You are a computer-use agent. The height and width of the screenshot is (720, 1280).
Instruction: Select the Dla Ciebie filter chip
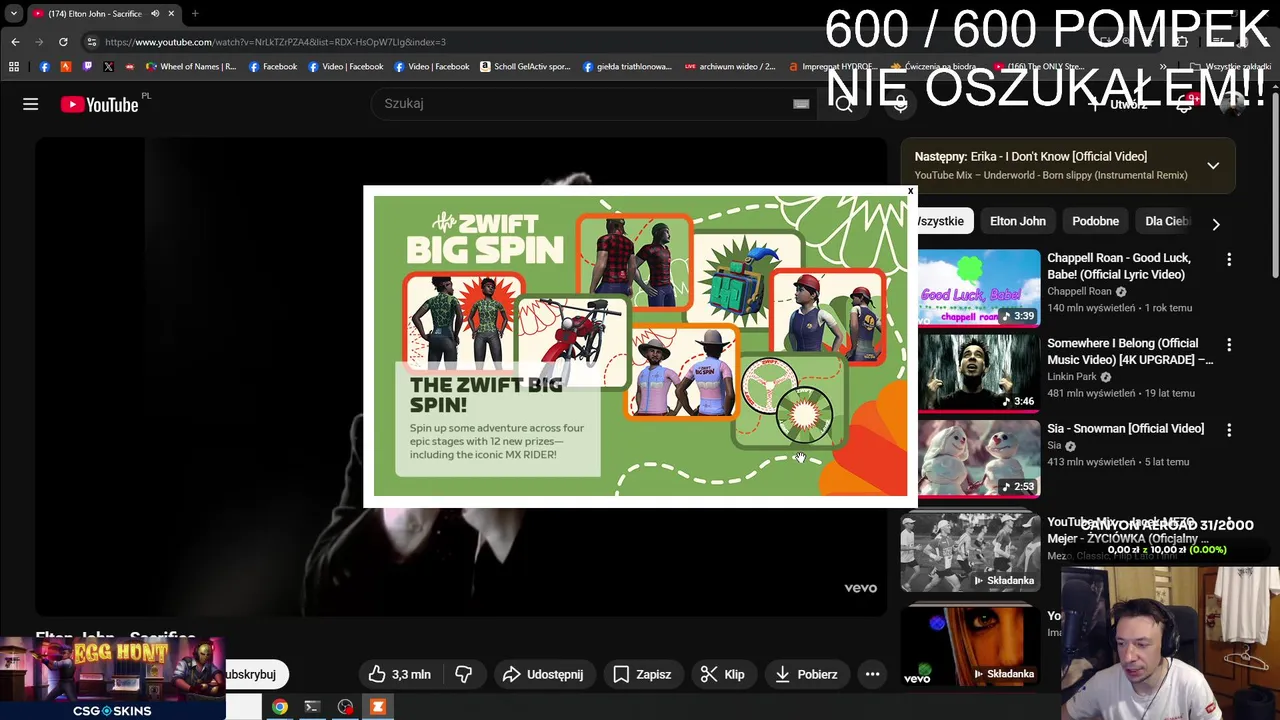pyautogui.click(x=1166, y=221)
